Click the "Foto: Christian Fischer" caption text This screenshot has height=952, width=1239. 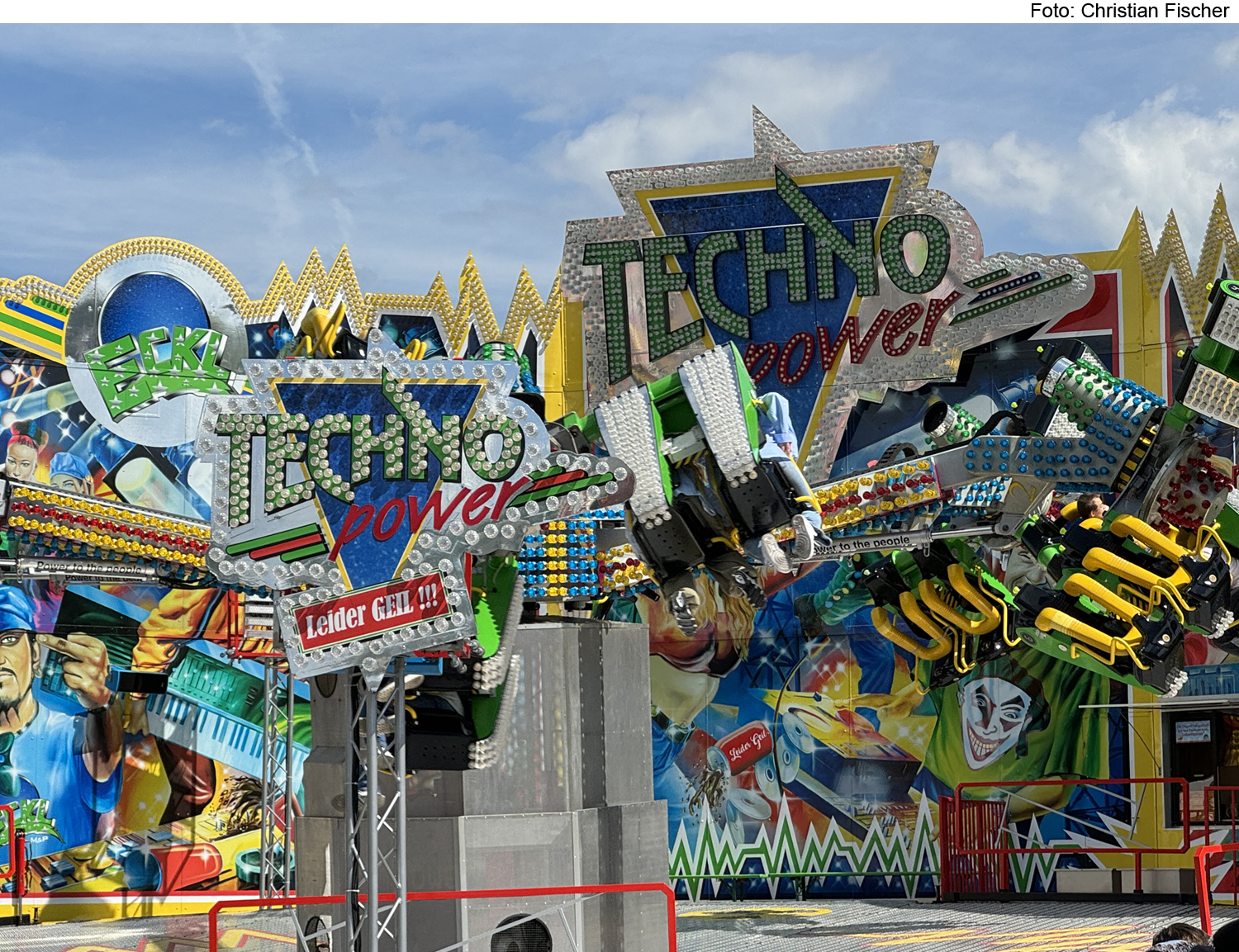point(1129,11)
